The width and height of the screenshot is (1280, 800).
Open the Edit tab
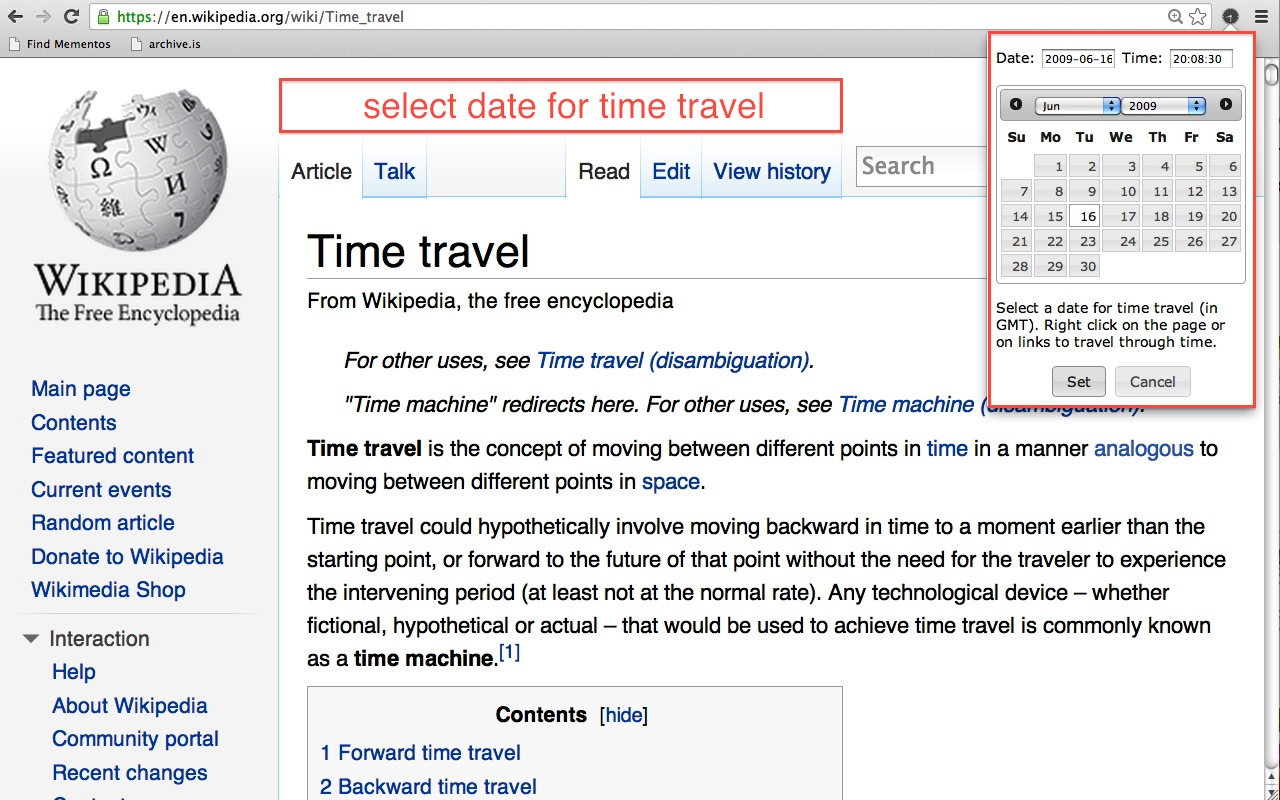coord(671,172)
